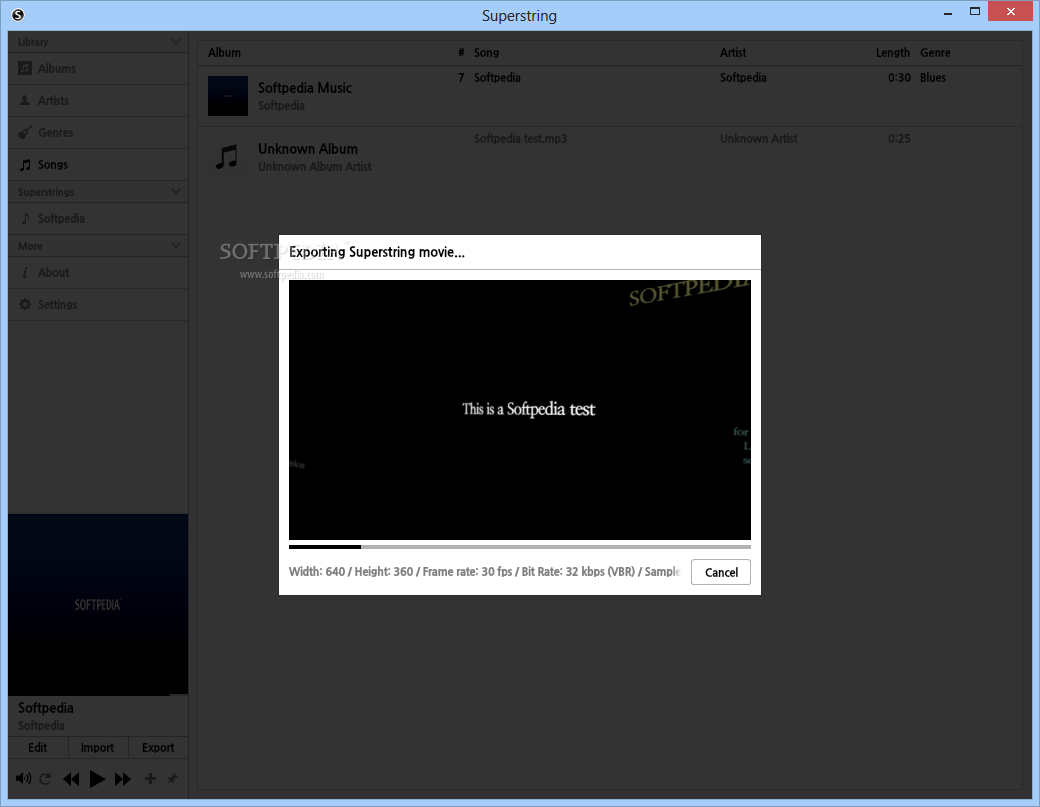Viewport: 1040px width, 807px height.
Task: Collapse the More section
Action: 175,245
